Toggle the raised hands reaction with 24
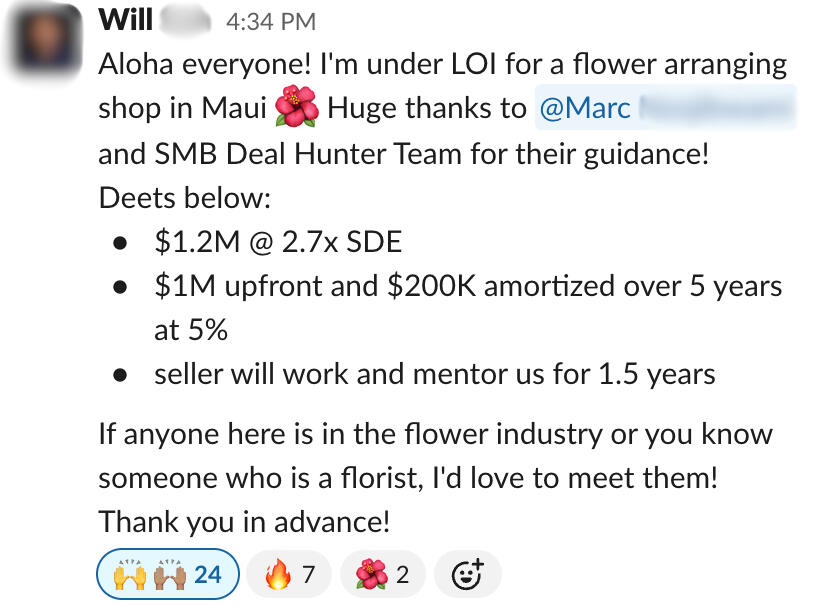 coord(167,574)
